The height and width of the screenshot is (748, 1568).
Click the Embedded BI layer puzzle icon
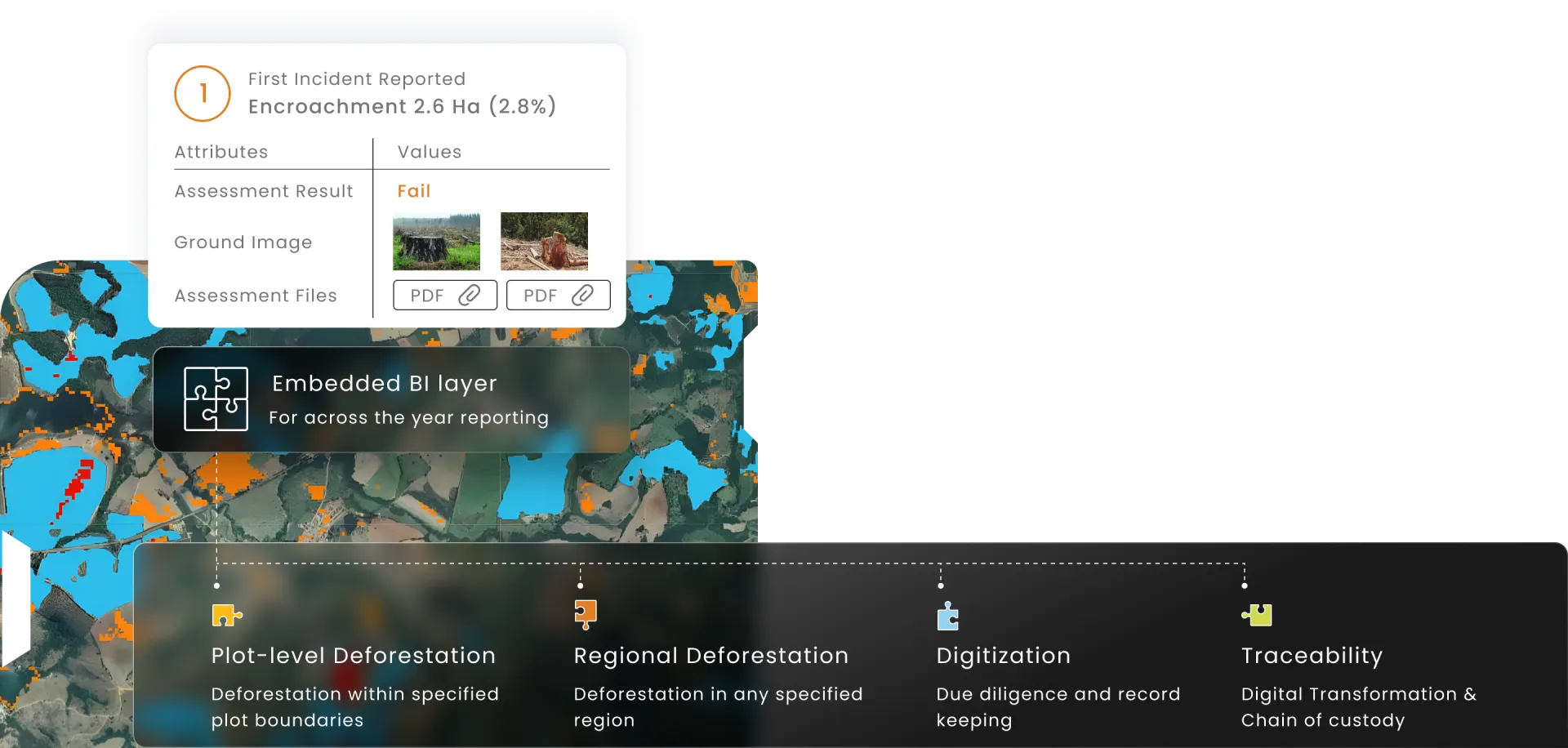tap(216, 398)
